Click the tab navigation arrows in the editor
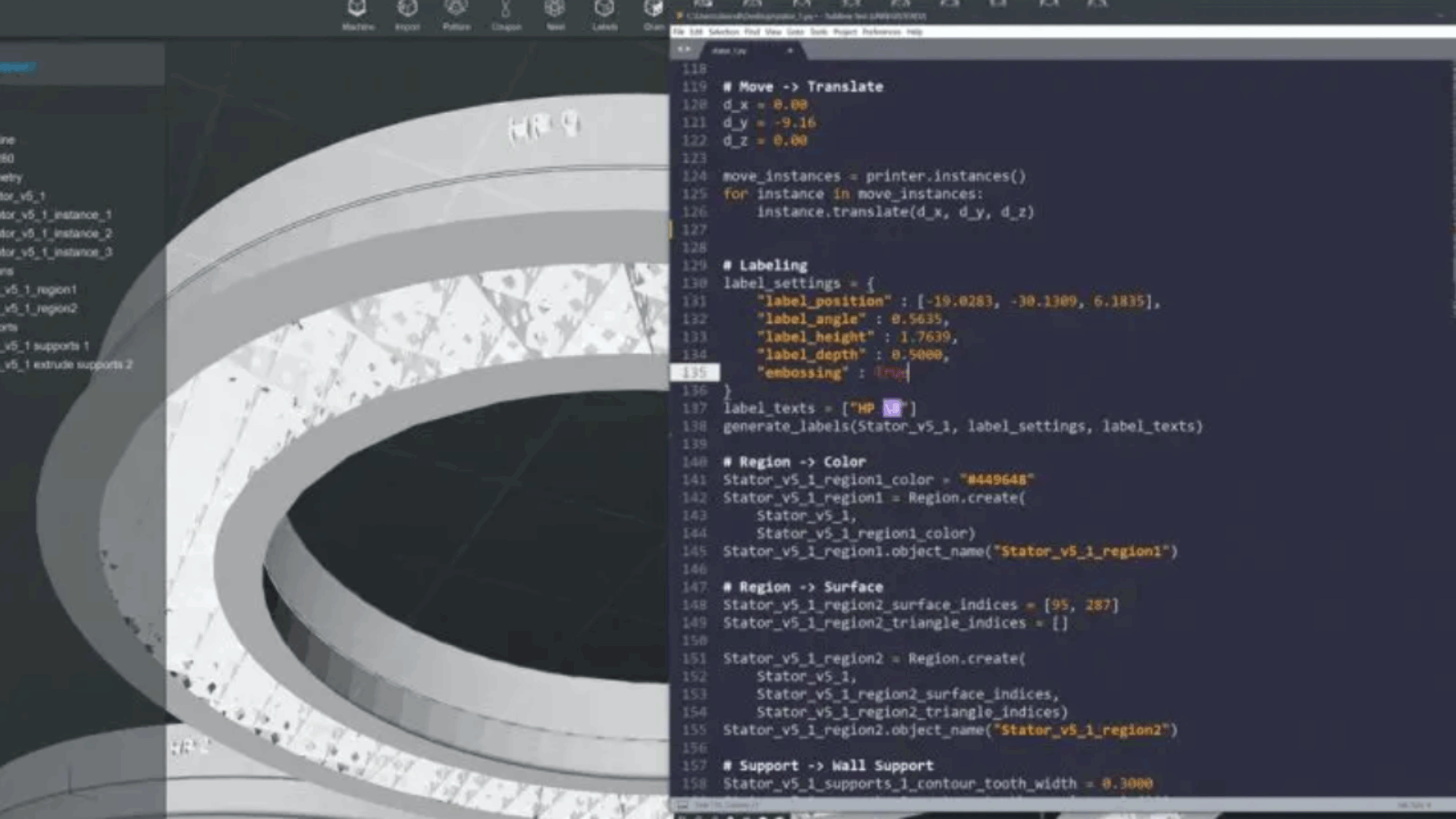1456x819 pixels. tap(683, 50)
